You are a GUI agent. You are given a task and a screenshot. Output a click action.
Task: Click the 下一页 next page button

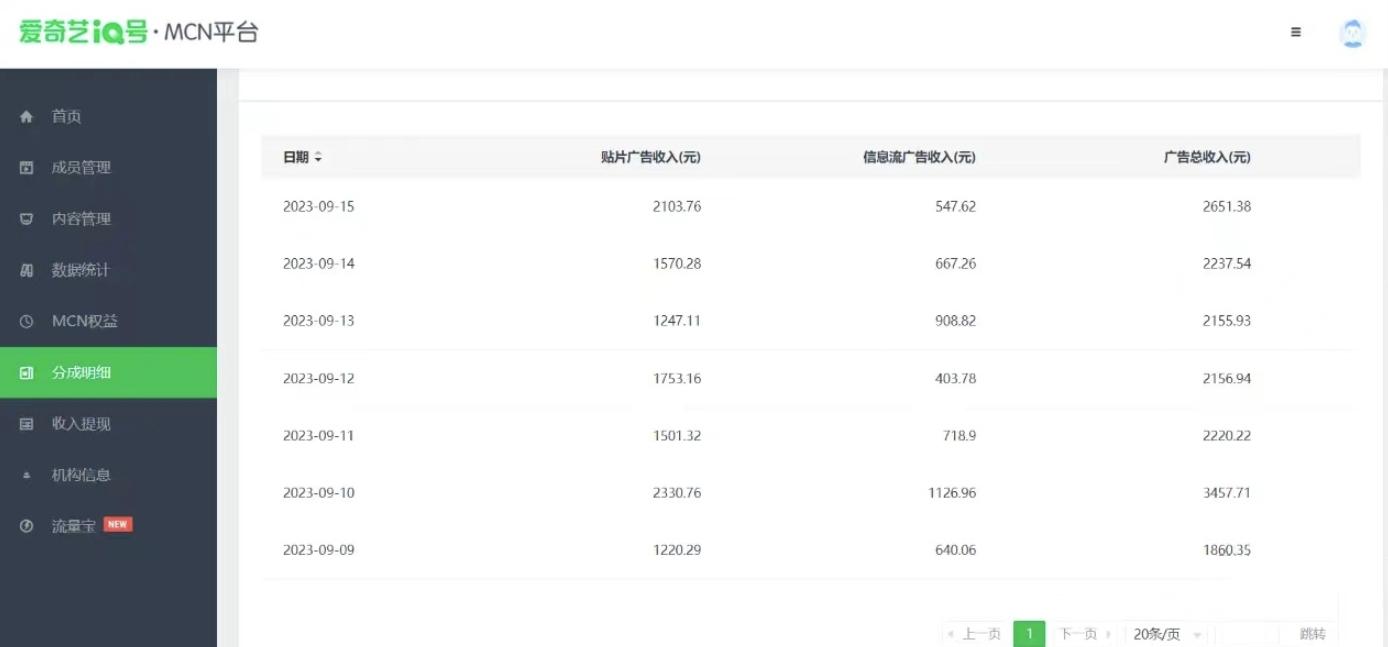[1077, 633]
